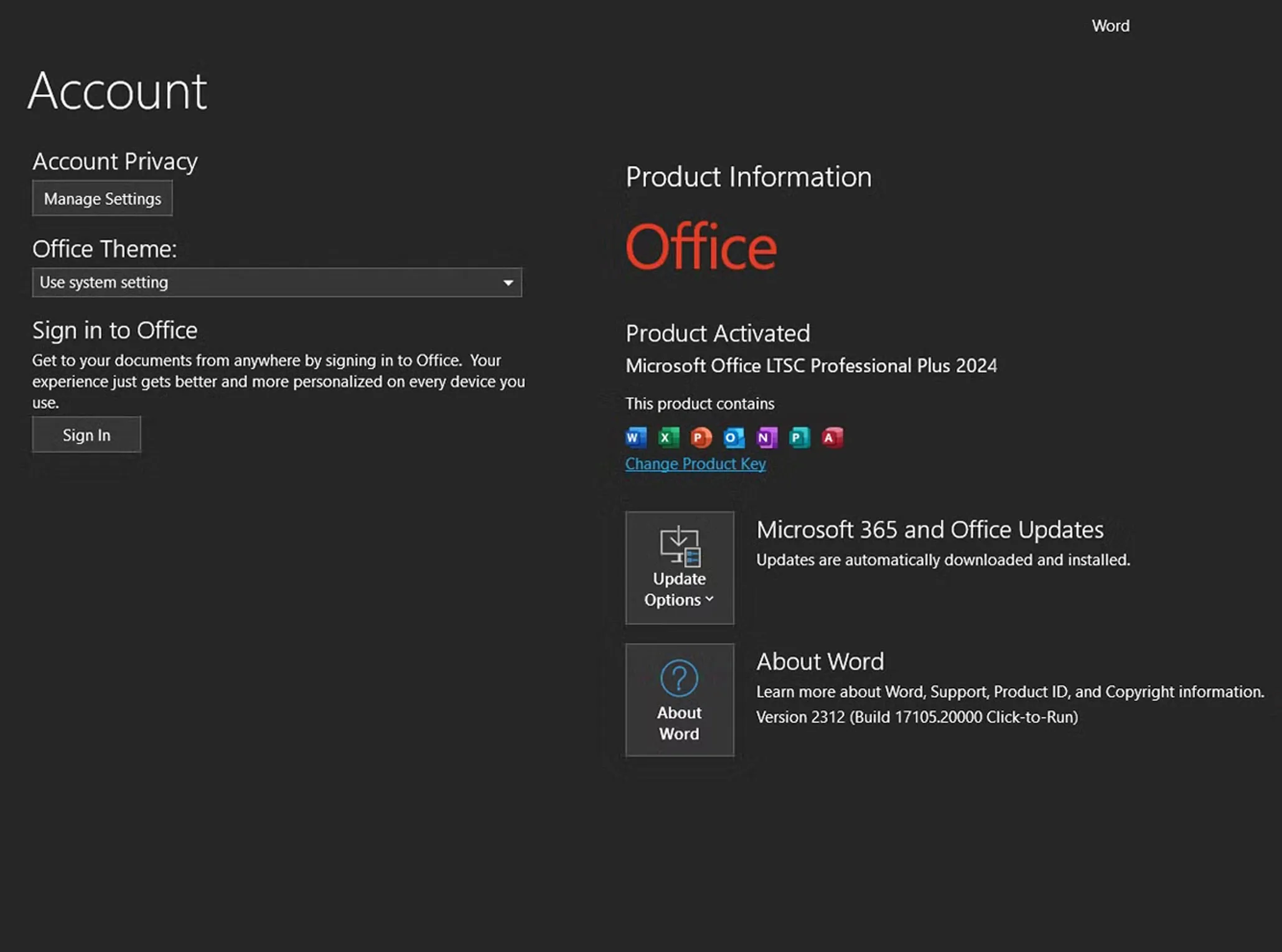Screen dimensions: 1282x952
Task: Select the Access app icon
Action: (833, 437)
